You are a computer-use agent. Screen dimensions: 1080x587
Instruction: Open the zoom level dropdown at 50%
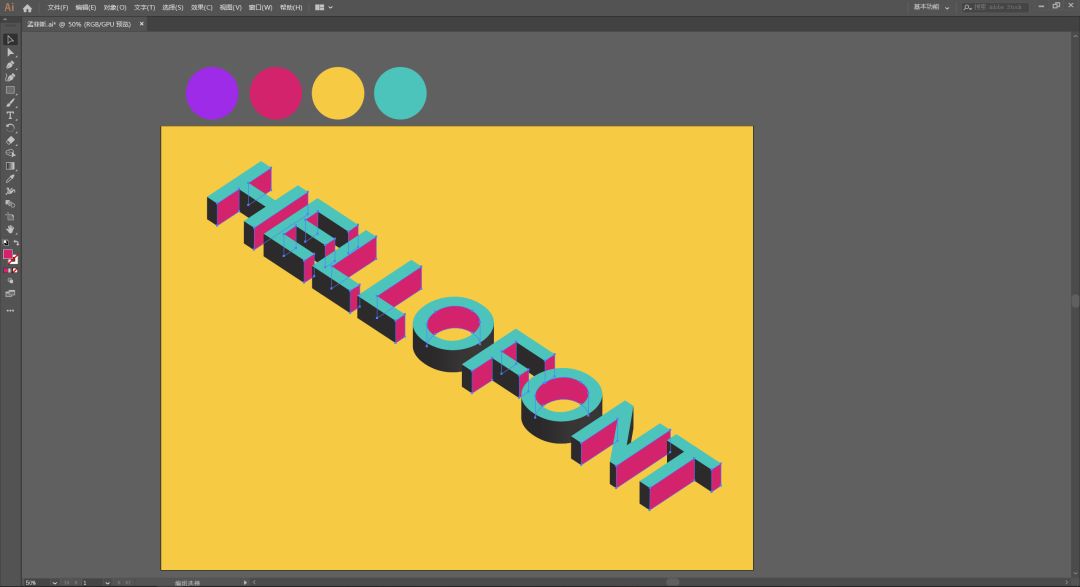[x=55, y=582]
